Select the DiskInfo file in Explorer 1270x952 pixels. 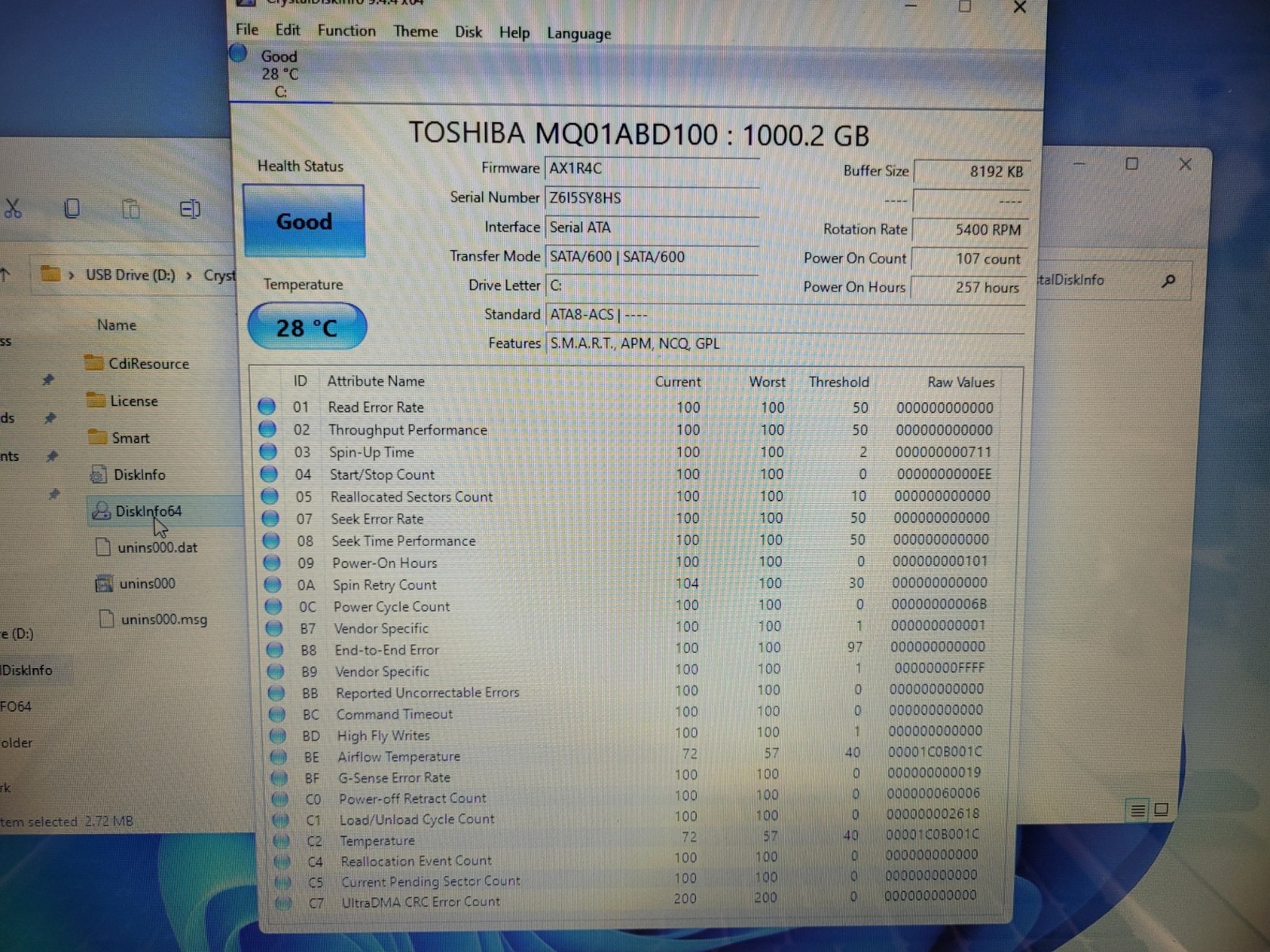coord(128,474)
